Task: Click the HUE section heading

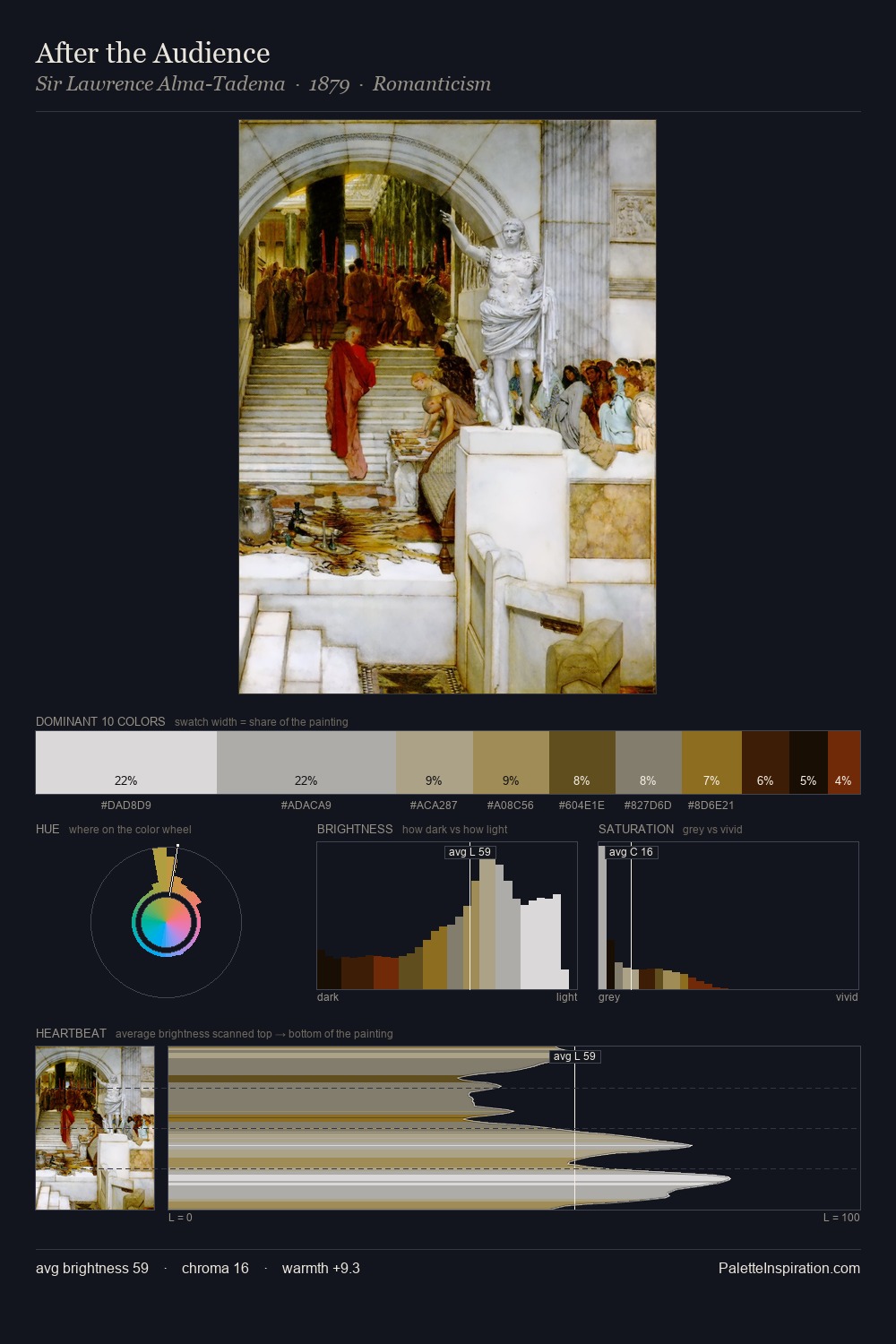Action: coord(47,829)
